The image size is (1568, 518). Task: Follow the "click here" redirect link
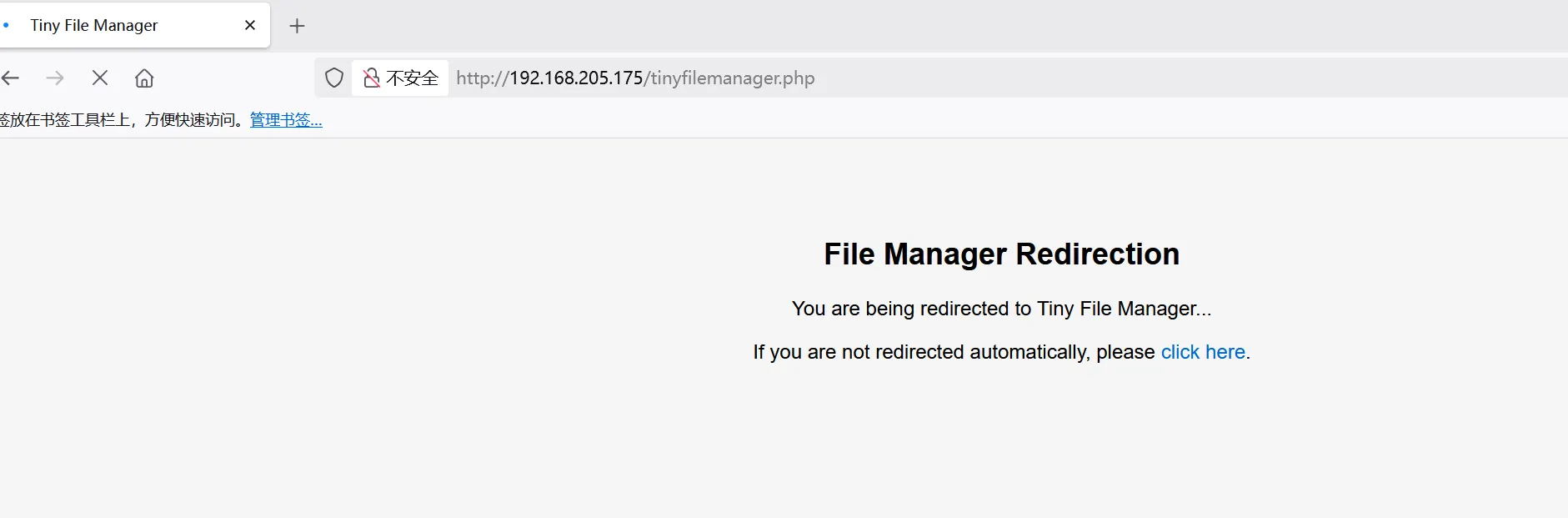1203,352
